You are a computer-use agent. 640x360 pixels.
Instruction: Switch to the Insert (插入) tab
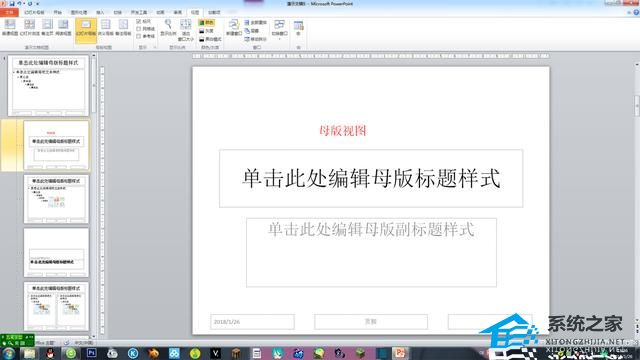[100, 13]
